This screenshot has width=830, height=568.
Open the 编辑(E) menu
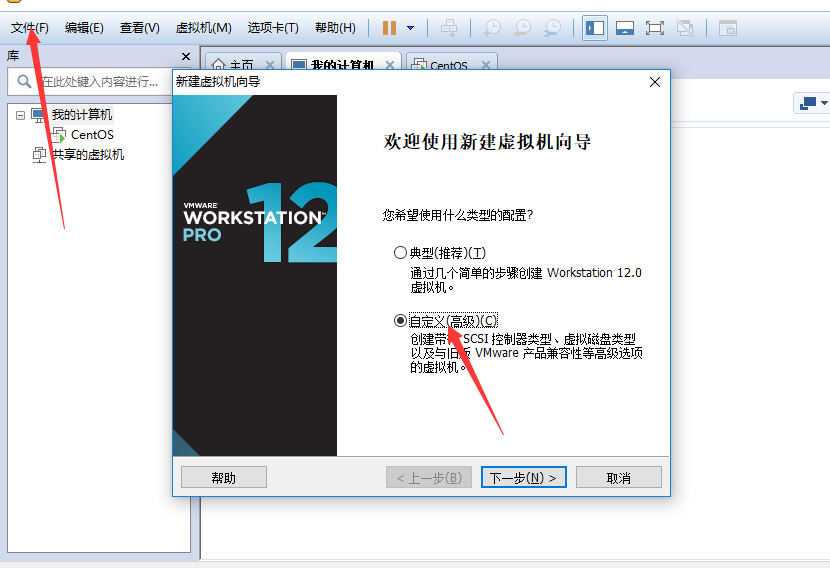pyautogui.click(x=84, y=28)
